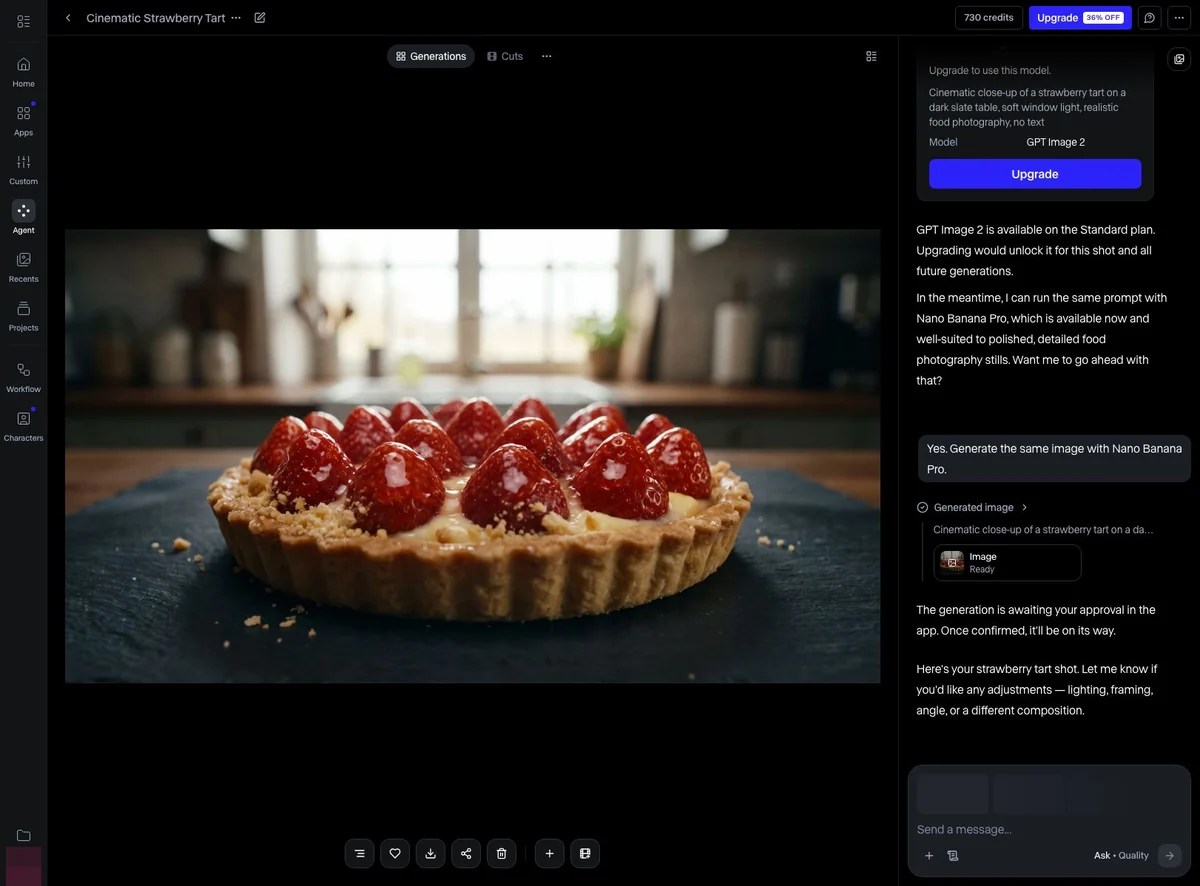Switch the layout view icon
1200x886 pixels.
point(871,56)
